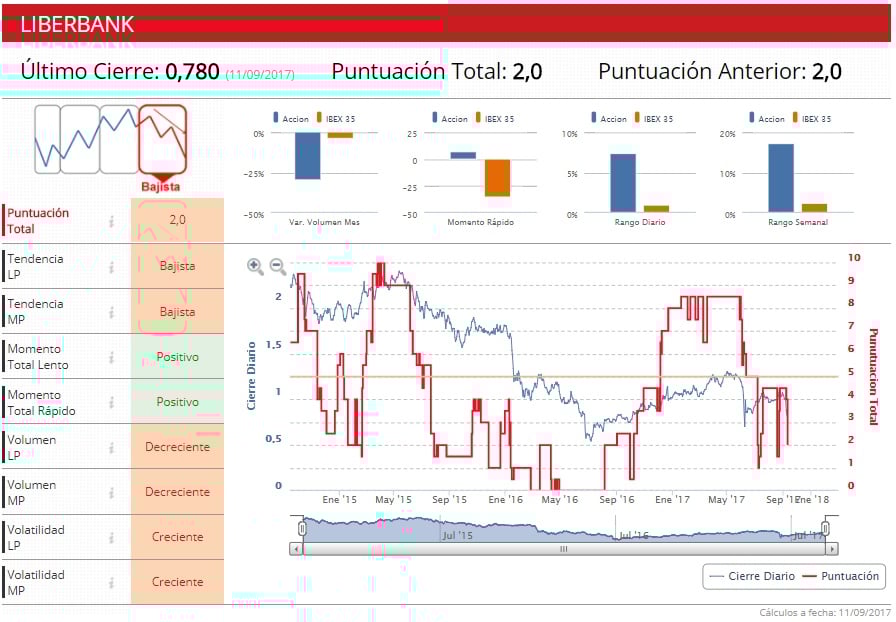Toggle Accion legend in Momento Rápido chart
Screen dimensions: 896x622
point(450,118)
